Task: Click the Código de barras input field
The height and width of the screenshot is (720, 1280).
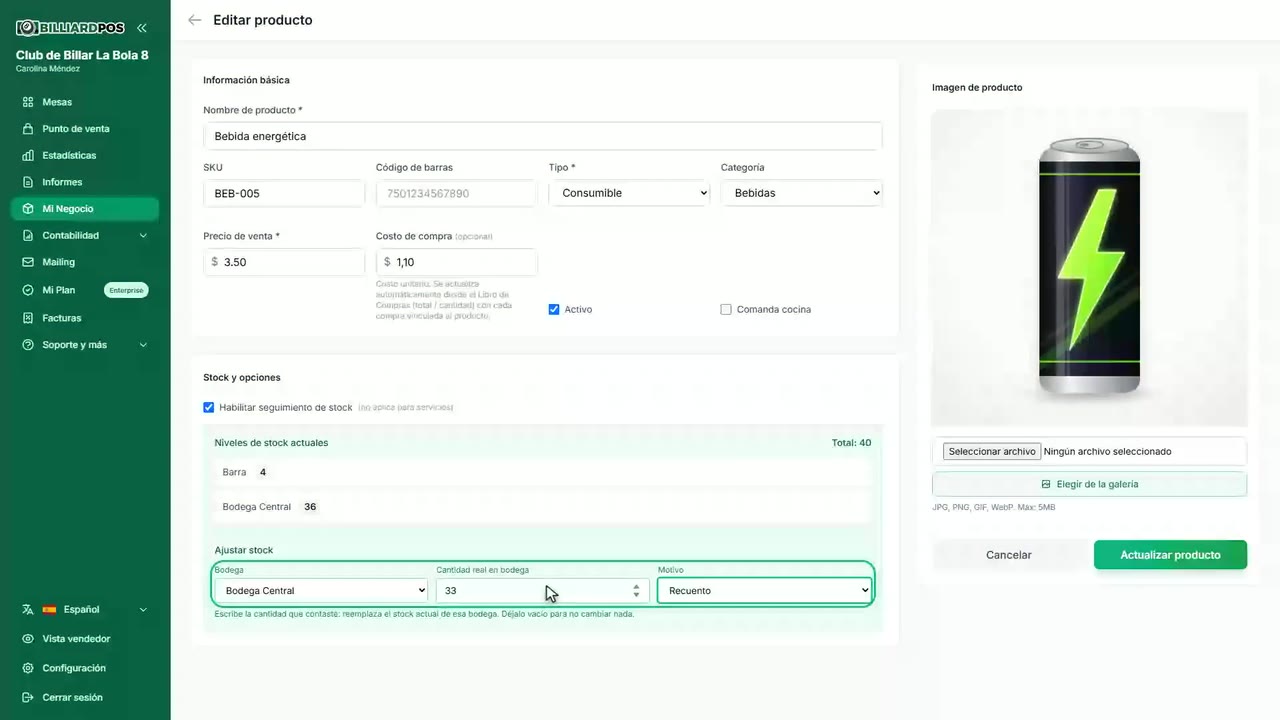Action: (457, 193)
